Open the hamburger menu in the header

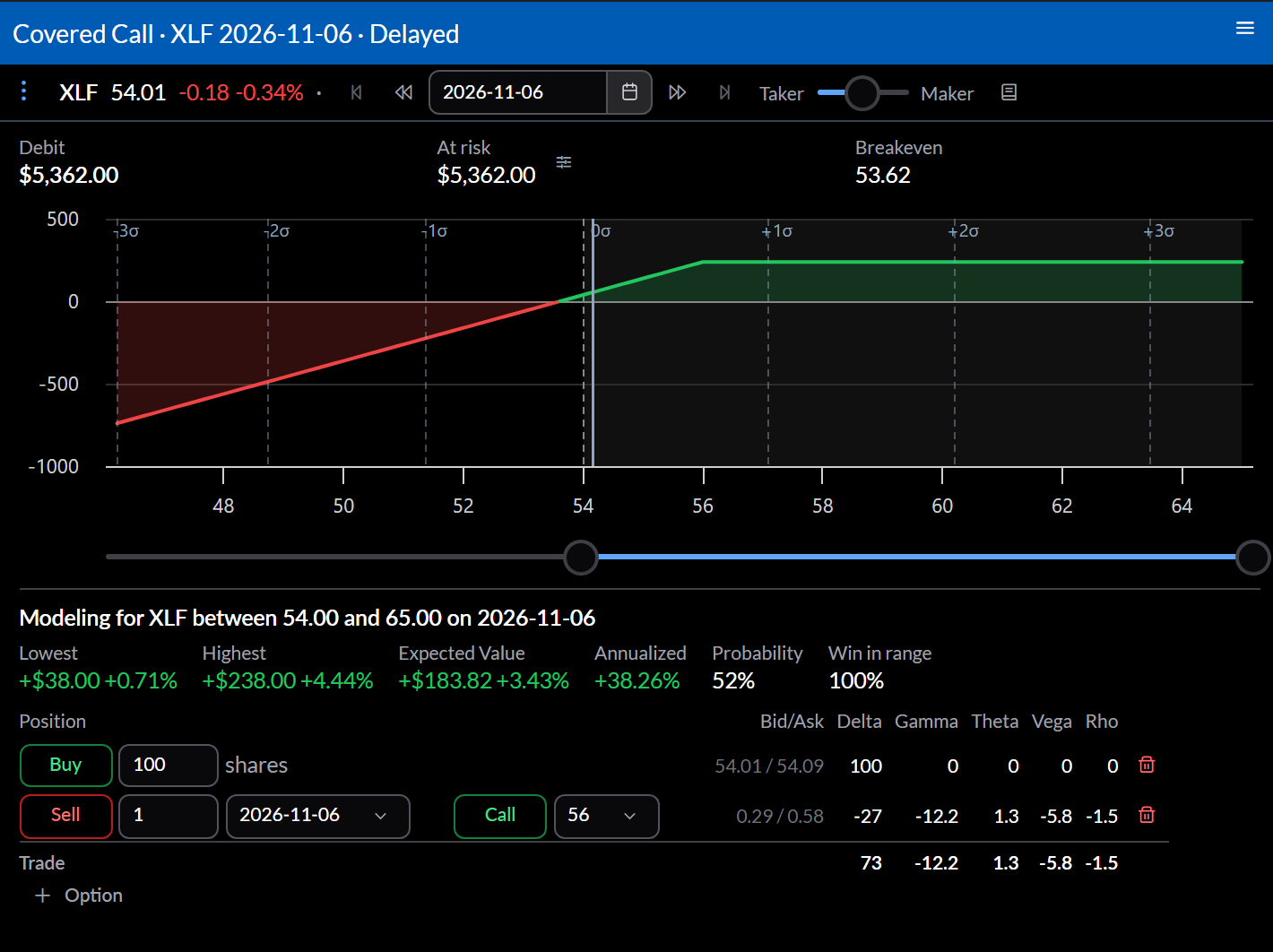coord(1244,28)
